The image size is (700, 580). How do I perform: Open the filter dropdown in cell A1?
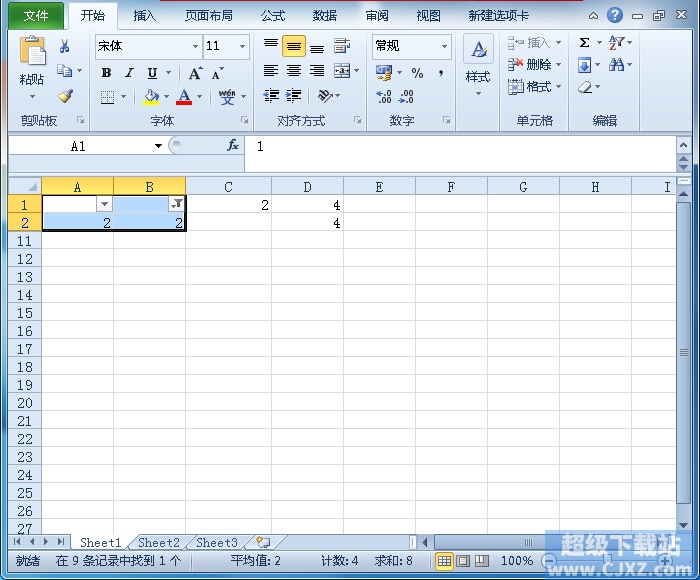(x=104, y=204)
